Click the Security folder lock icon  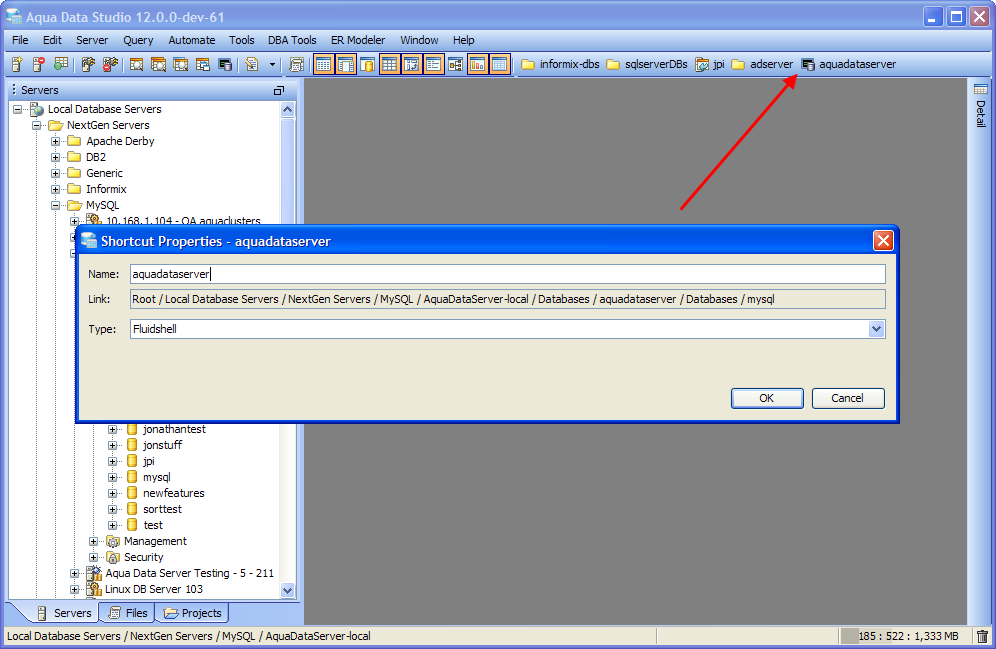(x=113, y=558)
